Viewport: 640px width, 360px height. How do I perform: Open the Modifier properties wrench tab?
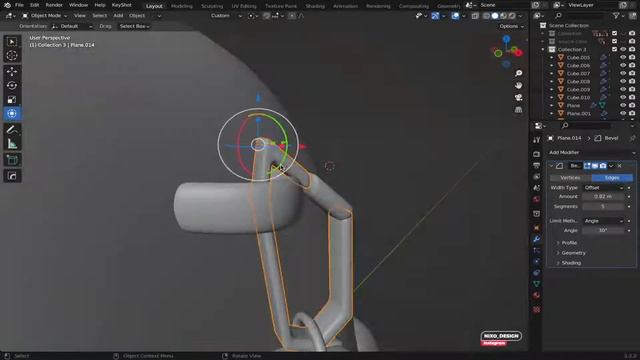click(537, 239)
